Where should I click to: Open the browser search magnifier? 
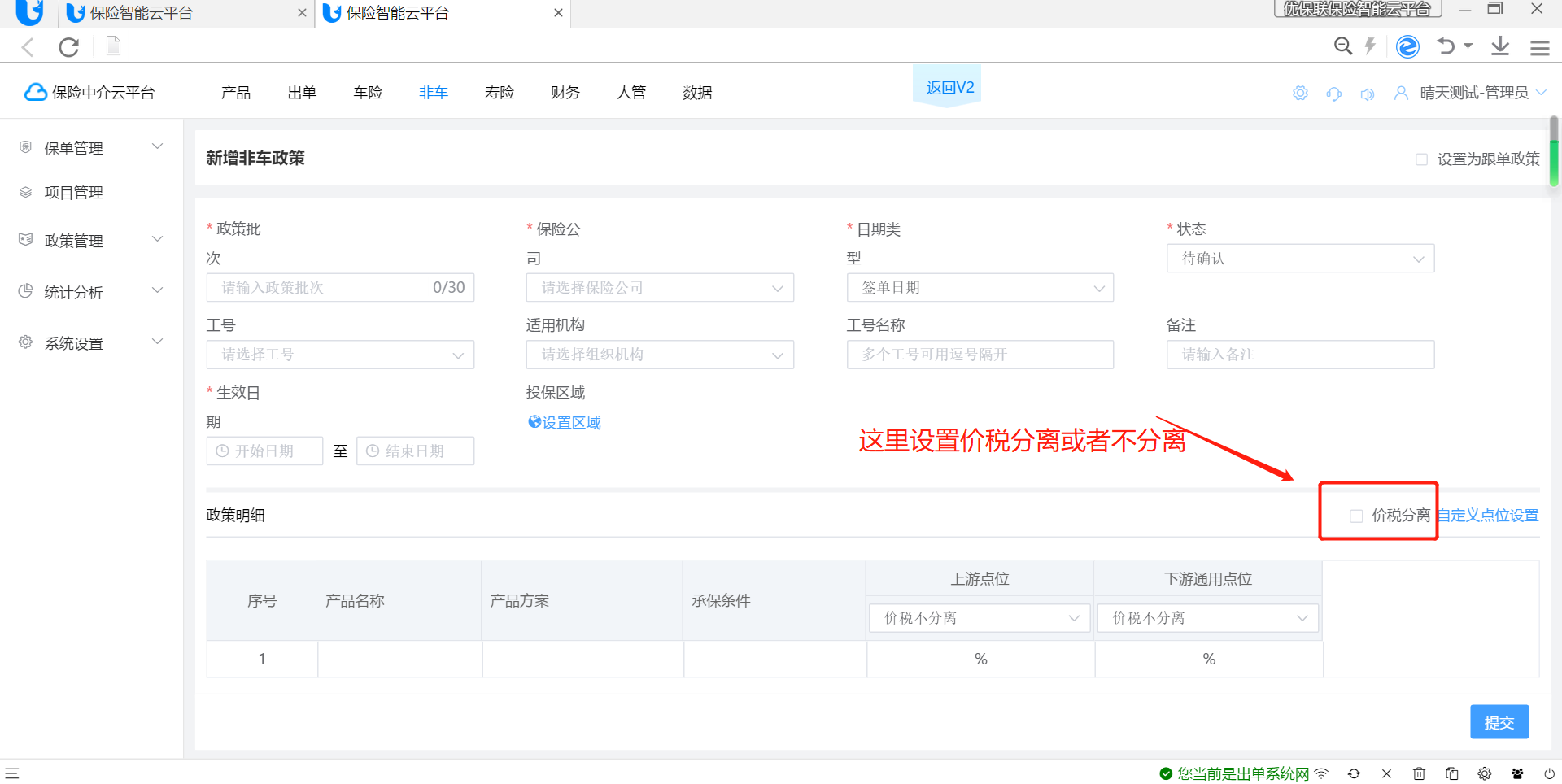(x=1343, y=46)
